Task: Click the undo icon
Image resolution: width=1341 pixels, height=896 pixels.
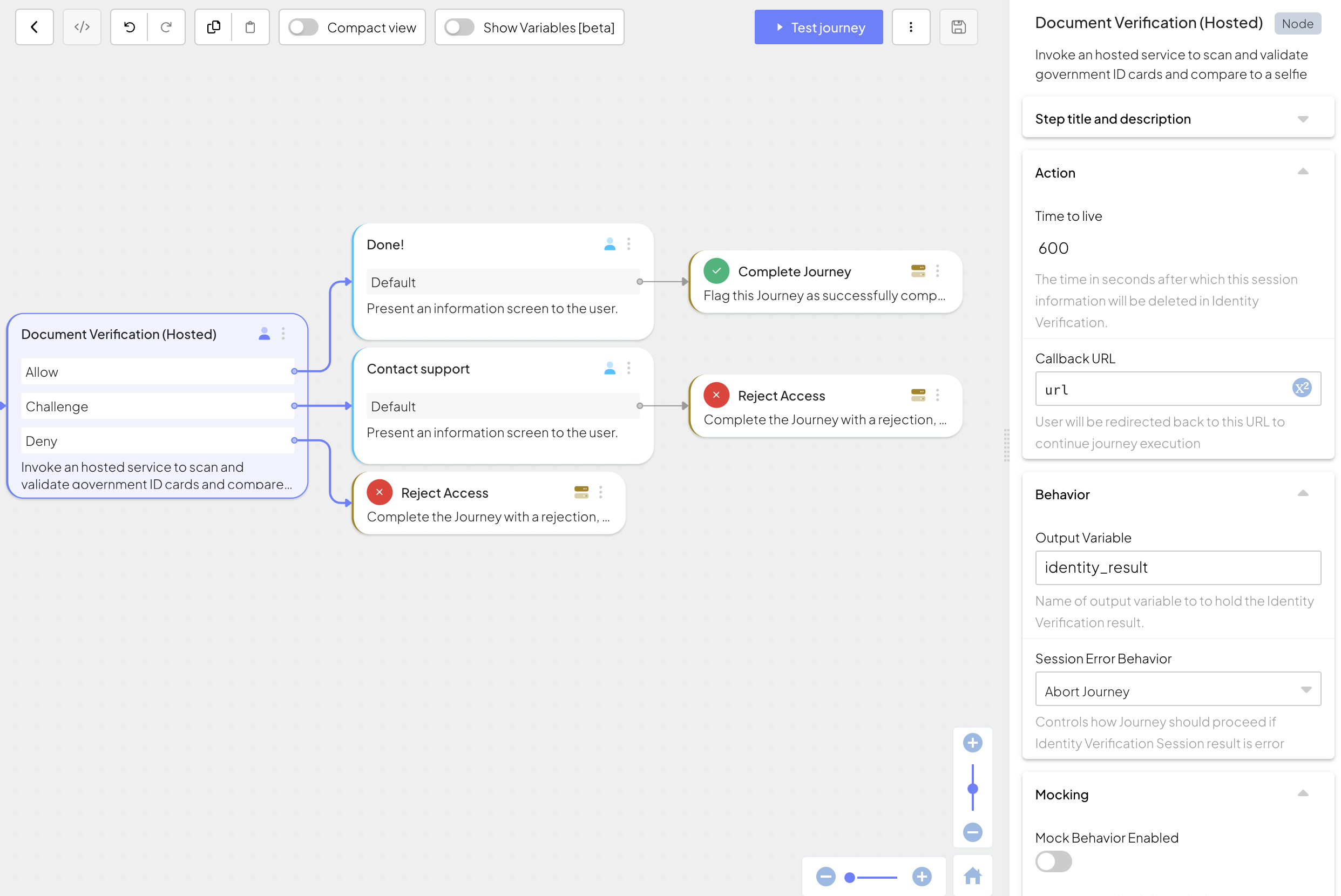Action: point(129,27)
